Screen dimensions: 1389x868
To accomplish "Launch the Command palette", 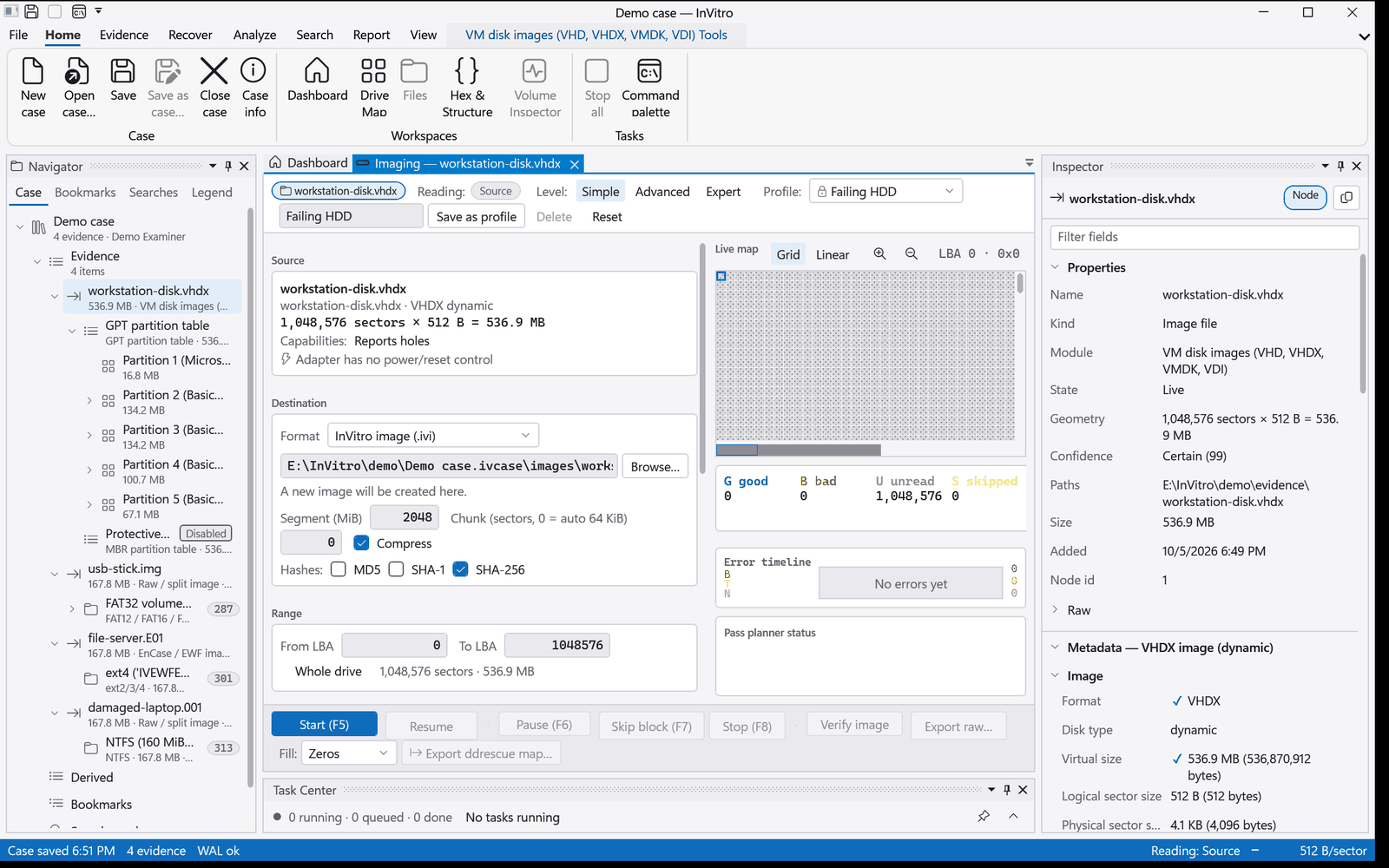I will pyautogui.click(x=650, y=87).
